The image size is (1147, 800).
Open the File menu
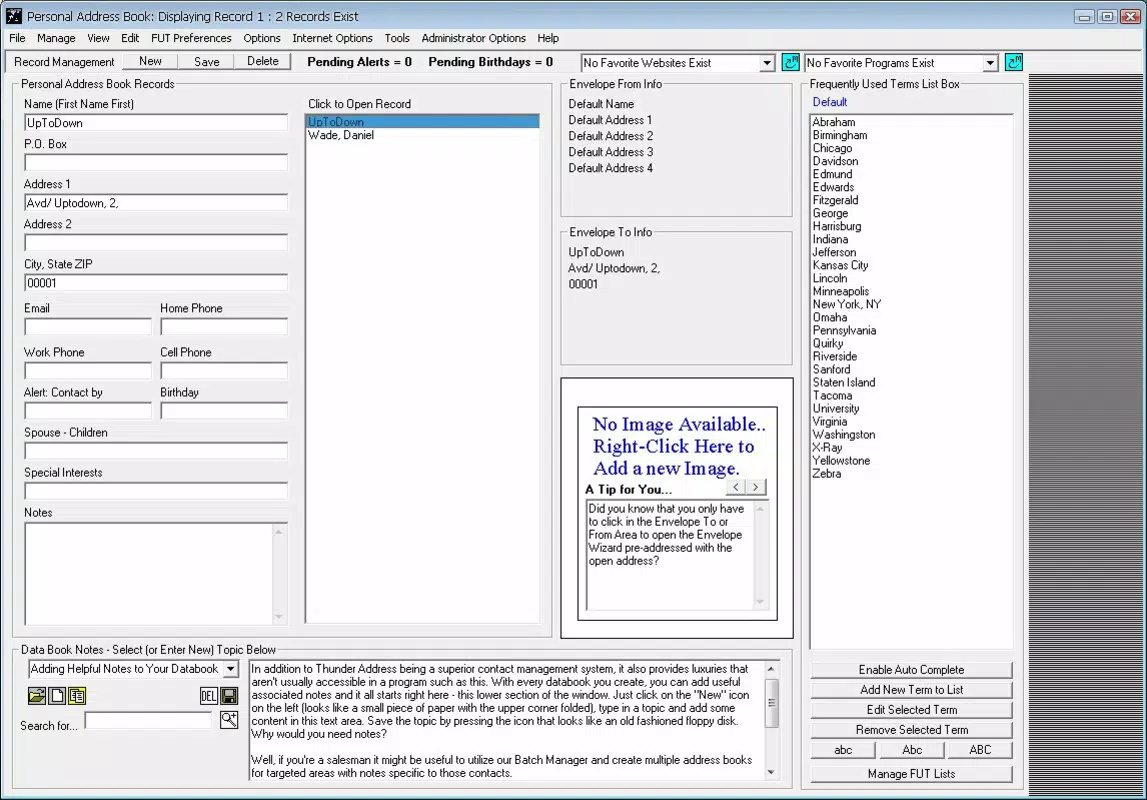[18, 38]
